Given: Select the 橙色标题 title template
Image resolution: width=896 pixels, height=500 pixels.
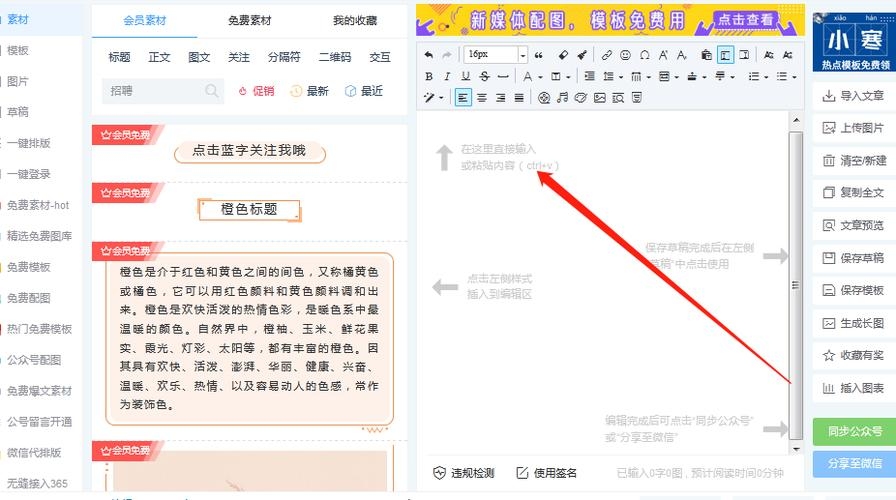Looking at the screenshot, I should 249,209.
